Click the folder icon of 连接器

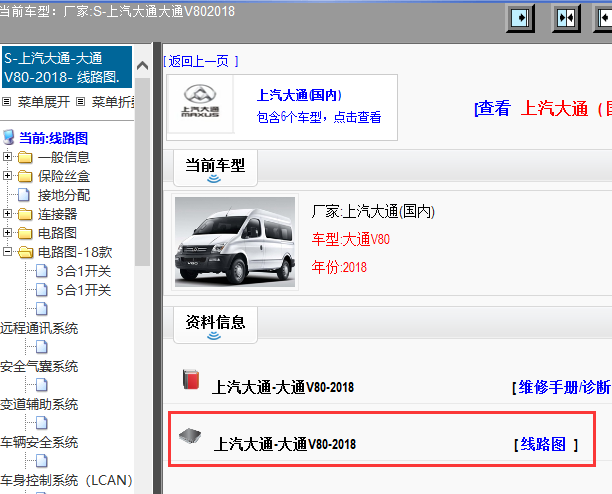click(25, 214)
